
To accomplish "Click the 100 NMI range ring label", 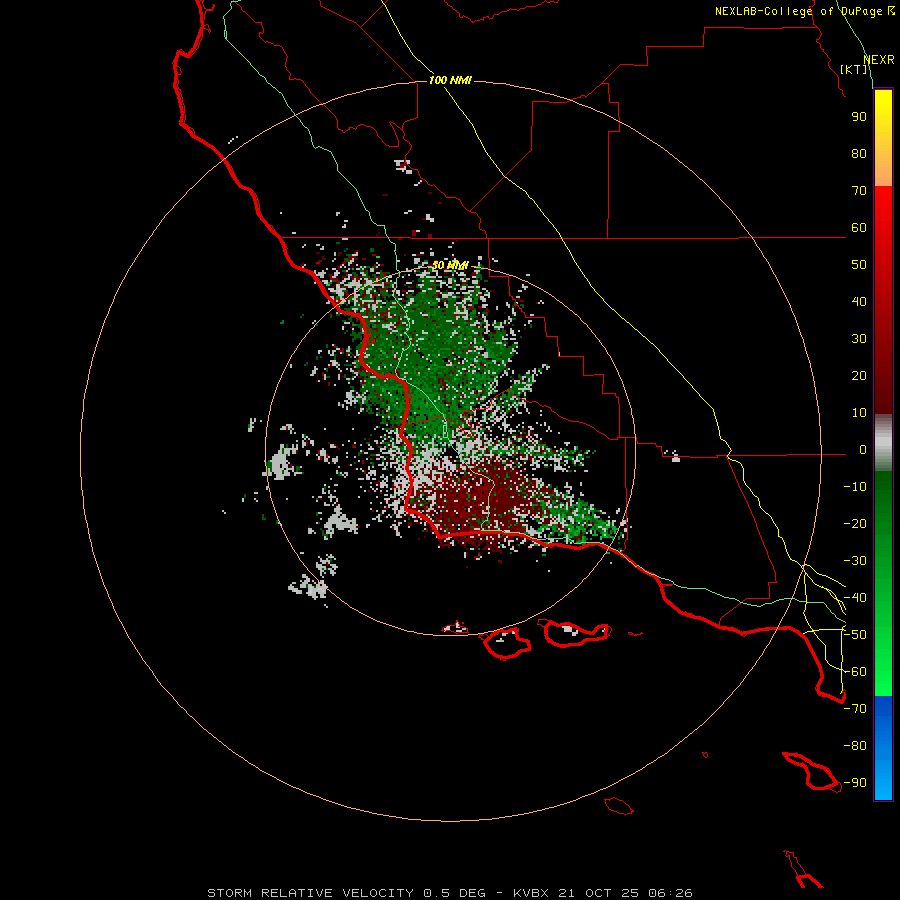I will point(450,80).
